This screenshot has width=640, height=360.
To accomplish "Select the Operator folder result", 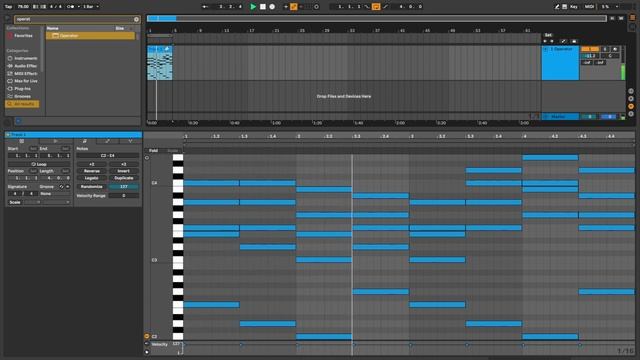I will pos(91,36).
